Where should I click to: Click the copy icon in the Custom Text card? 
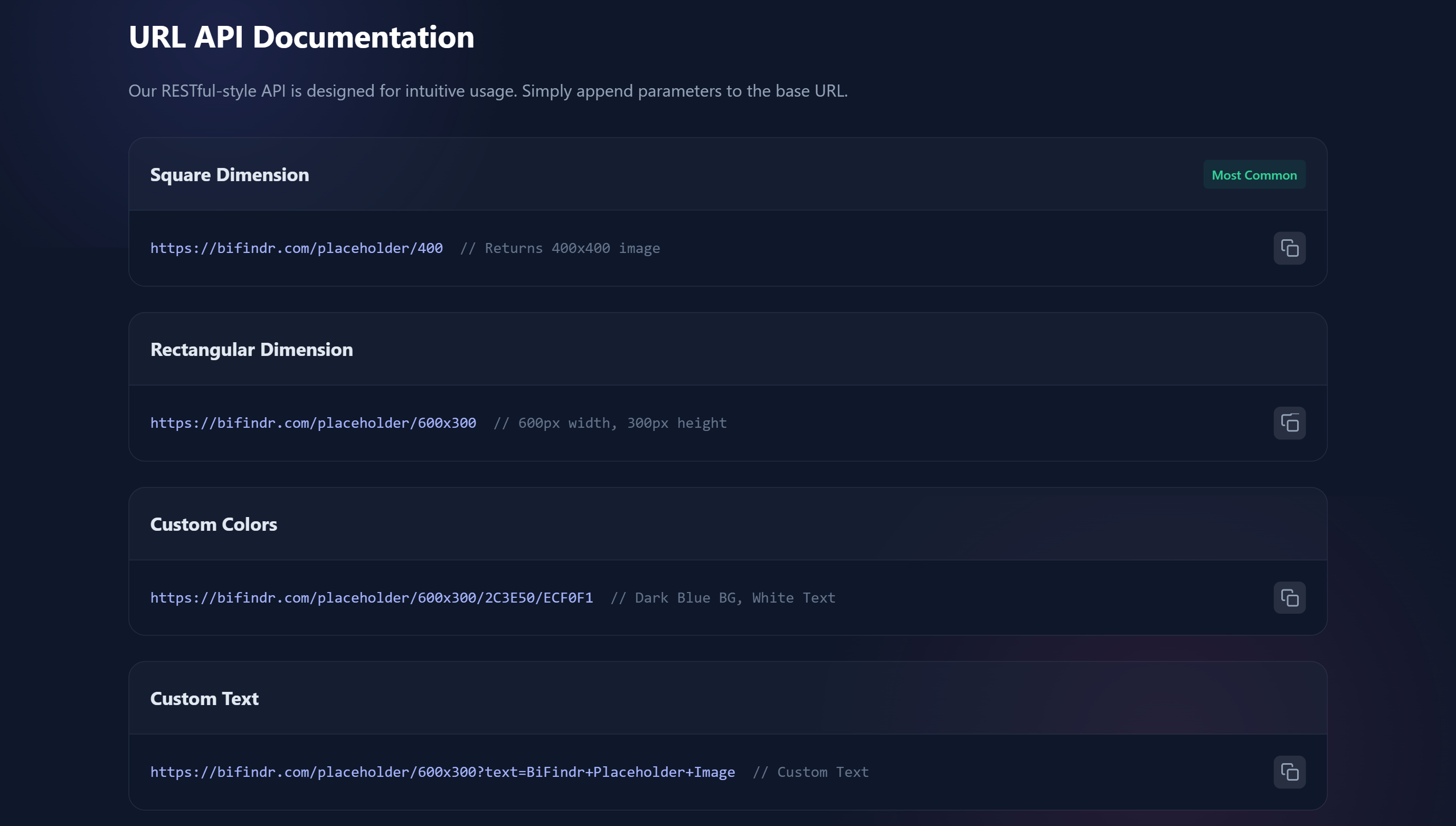click(1290, 772)
